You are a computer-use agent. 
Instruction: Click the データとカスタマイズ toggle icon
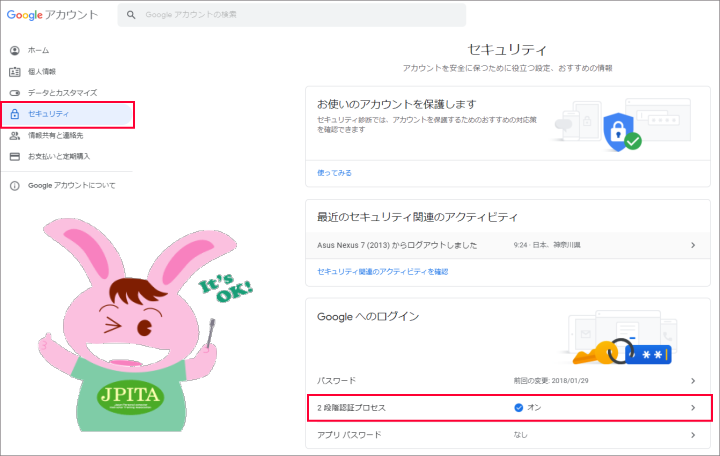15,93
